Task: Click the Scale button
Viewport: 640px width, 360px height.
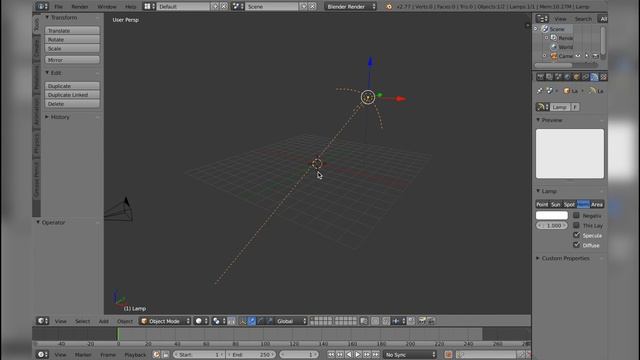Action: [x=72, y=49]
